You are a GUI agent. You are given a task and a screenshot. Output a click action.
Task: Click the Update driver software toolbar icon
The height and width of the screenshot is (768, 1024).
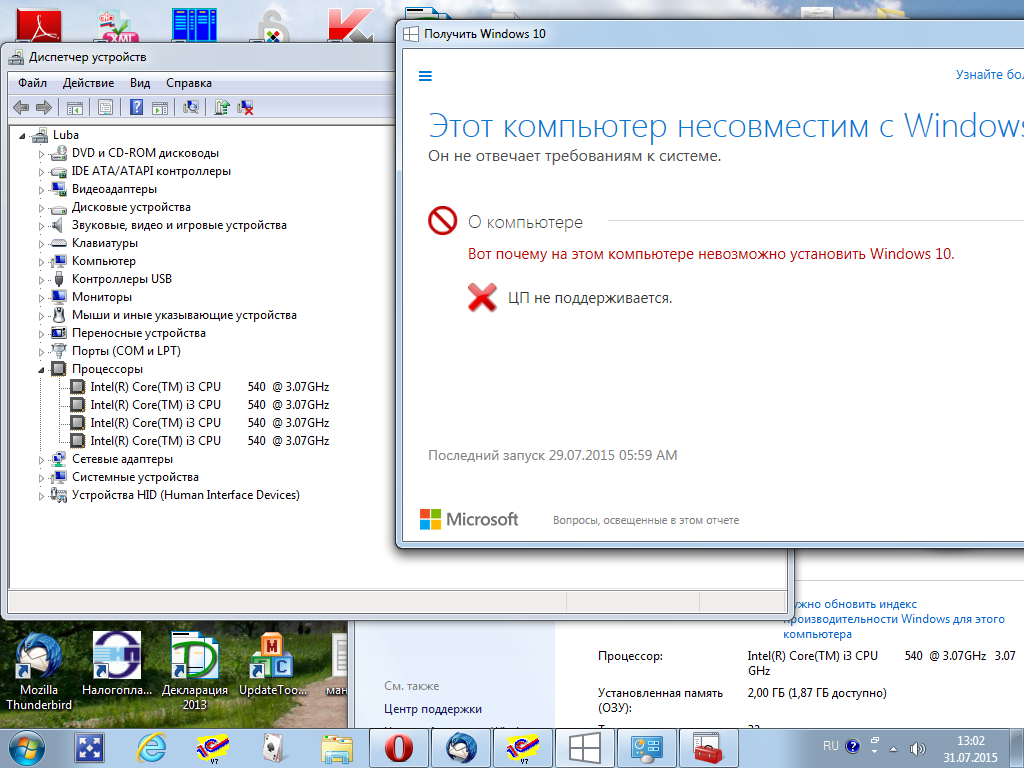pos(221,107)
